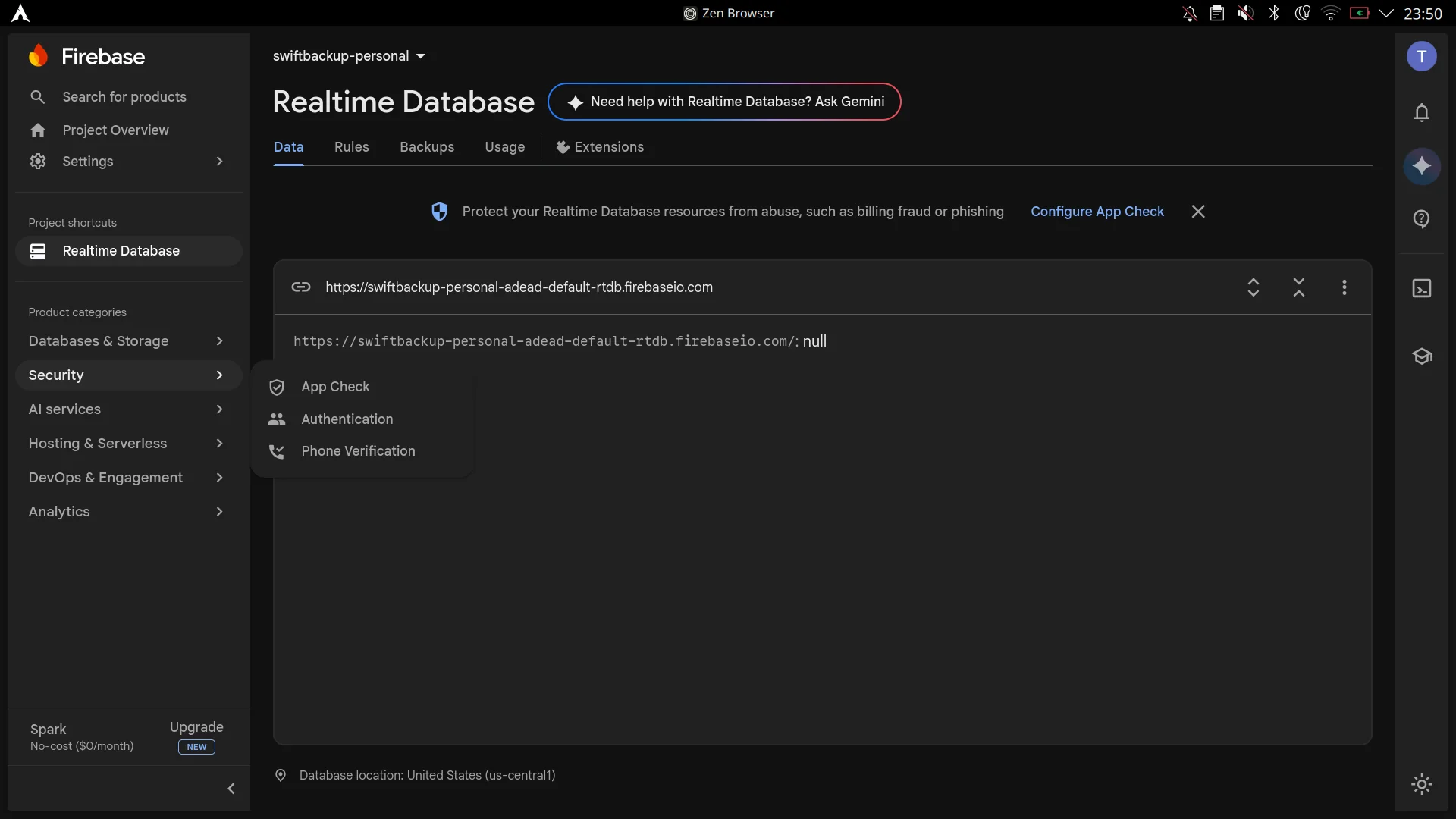The height and width of the screenshot is (819, 1456).
Task: Select App Check from Security submenu
Action: pos(362,387)
